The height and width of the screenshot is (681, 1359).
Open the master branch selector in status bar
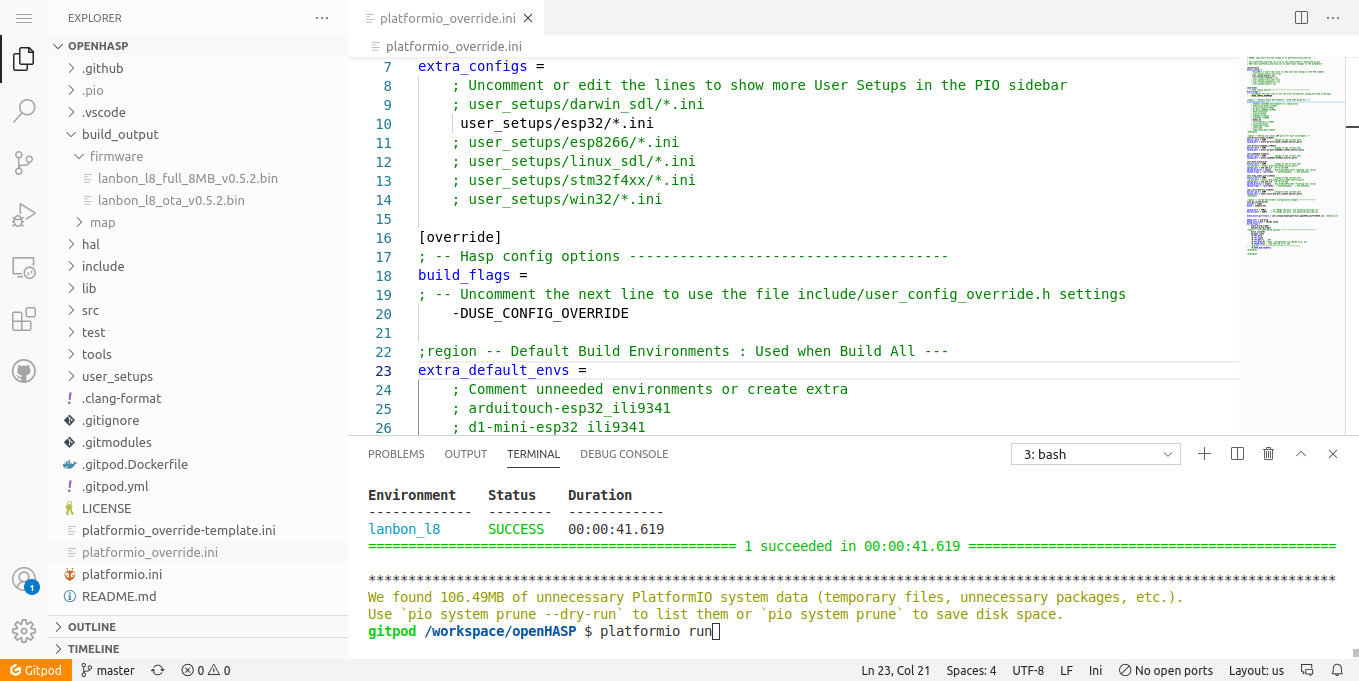pos(108,670)
